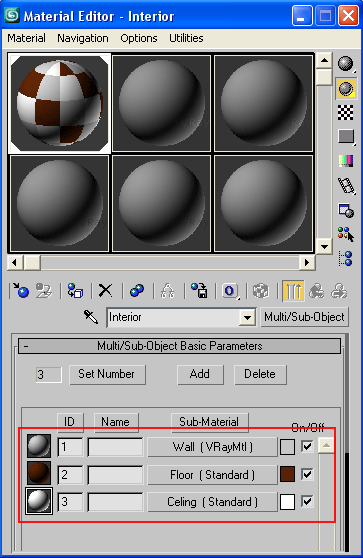Open the Interior material name dropdown
Screen dimensions: 363x558
click(247, 317)
